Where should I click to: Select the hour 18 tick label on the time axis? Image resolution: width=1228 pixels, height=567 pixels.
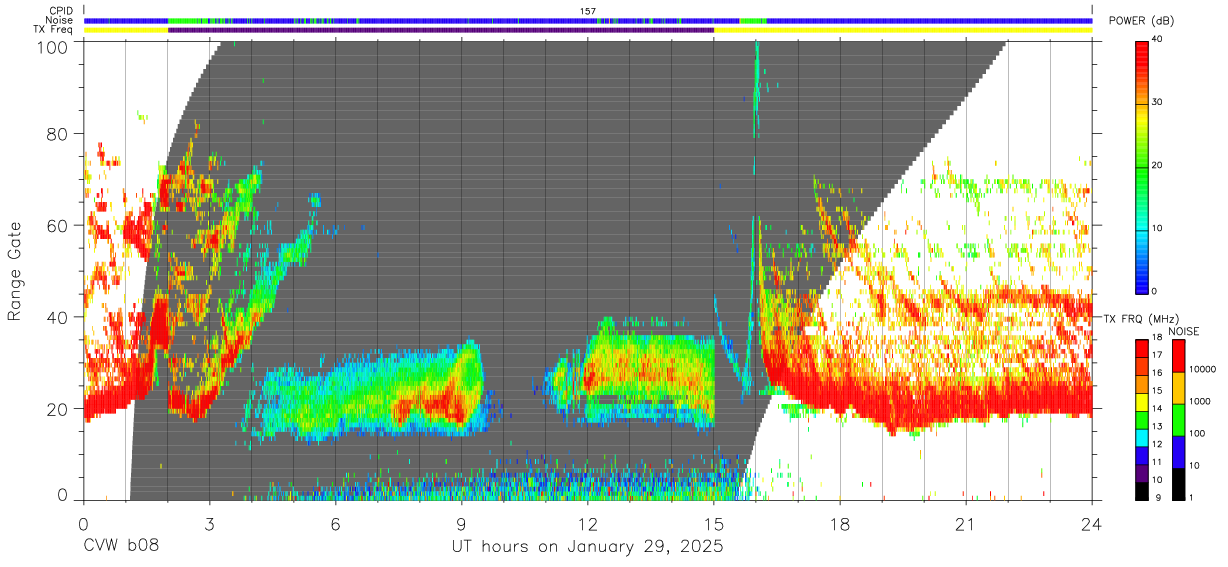pyautogui.click(x=840, y=524)
